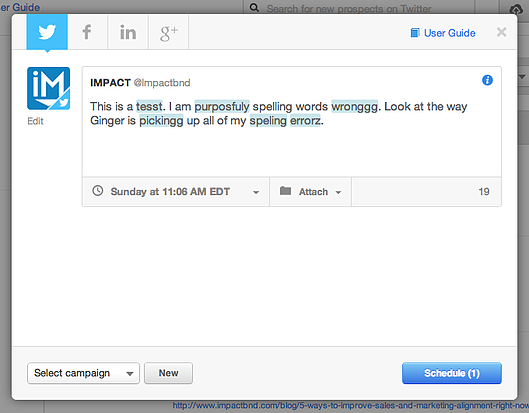The height and width of the screenshot is (413, 529).
Task: Close the compose dialog
Action: click(x=502, y=32)
